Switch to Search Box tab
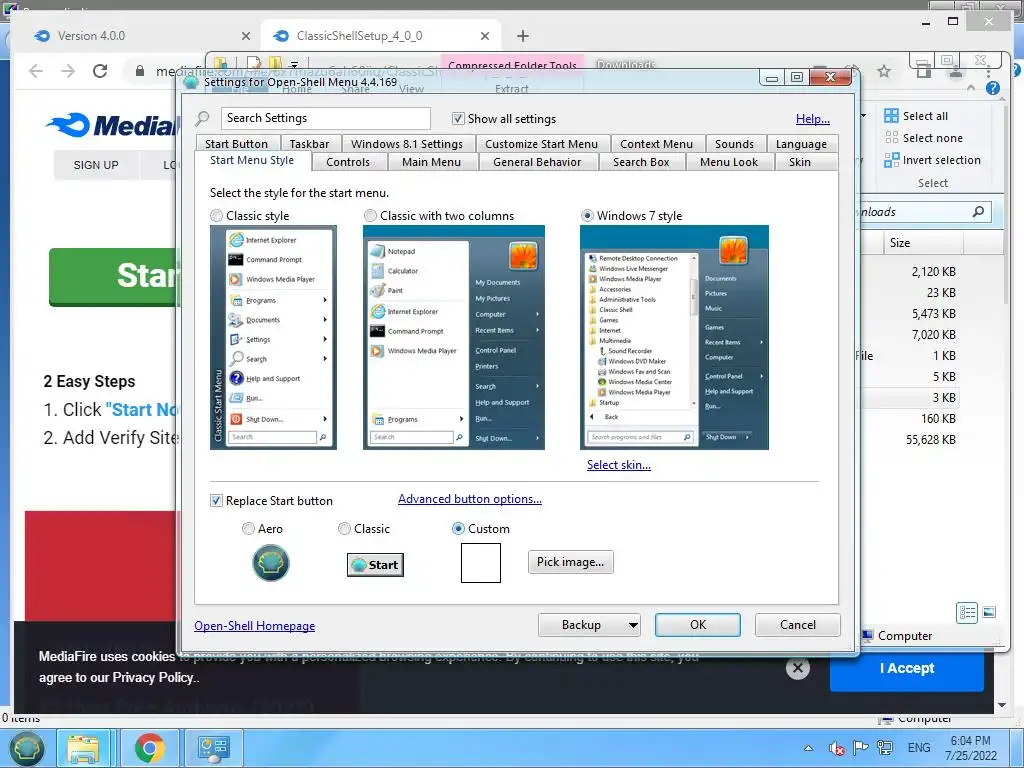The image size is (1024, 768). point(641,162)
